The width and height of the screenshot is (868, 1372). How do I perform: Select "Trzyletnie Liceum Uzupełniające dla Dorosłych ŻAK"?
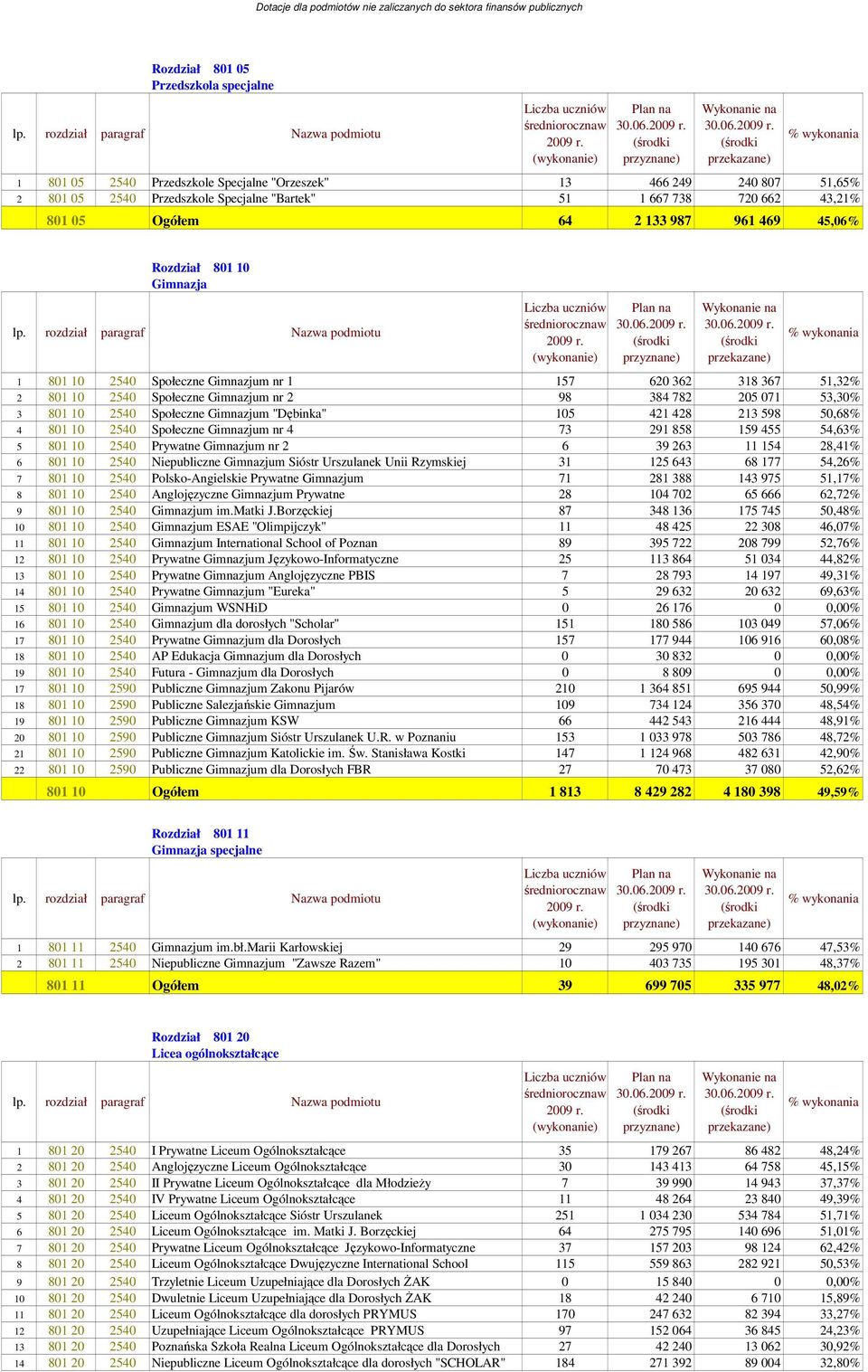click(291, 1282)
